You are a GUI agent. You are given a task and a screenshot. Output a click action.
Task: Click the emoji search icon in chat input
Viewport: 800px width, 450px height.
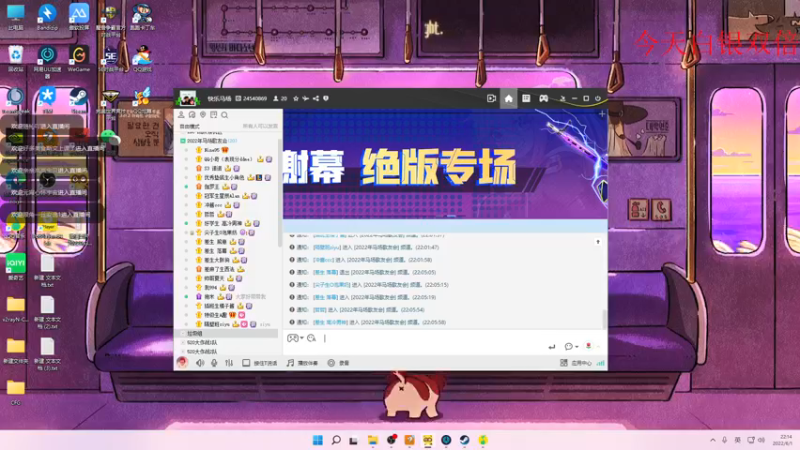tap(311, 338)
